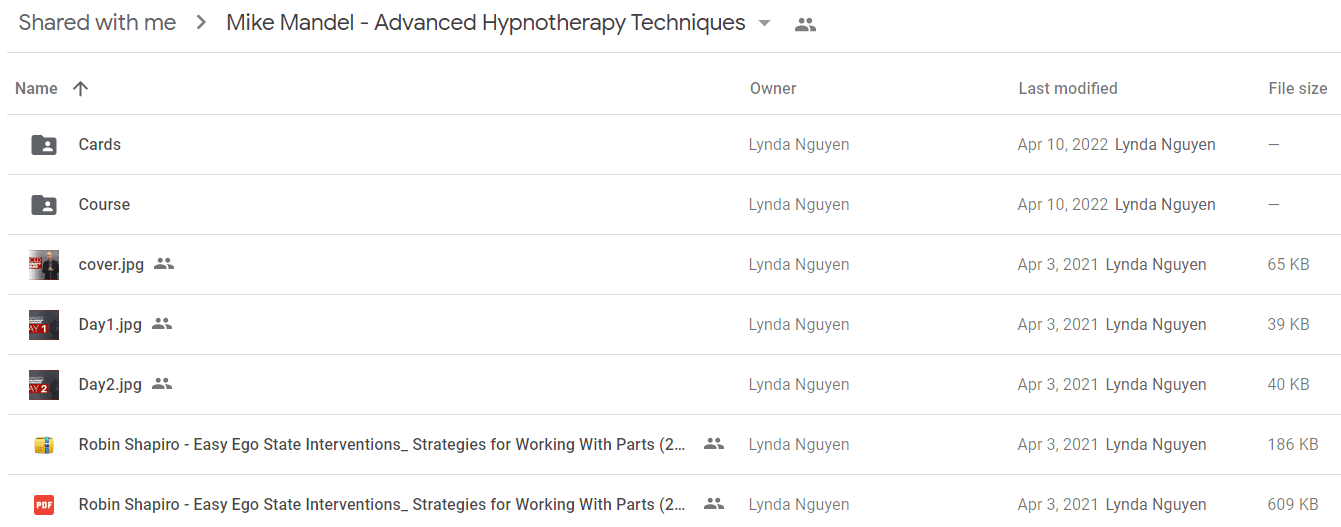
Task: Click the Owner column header
Action: [x=773, y=88]
